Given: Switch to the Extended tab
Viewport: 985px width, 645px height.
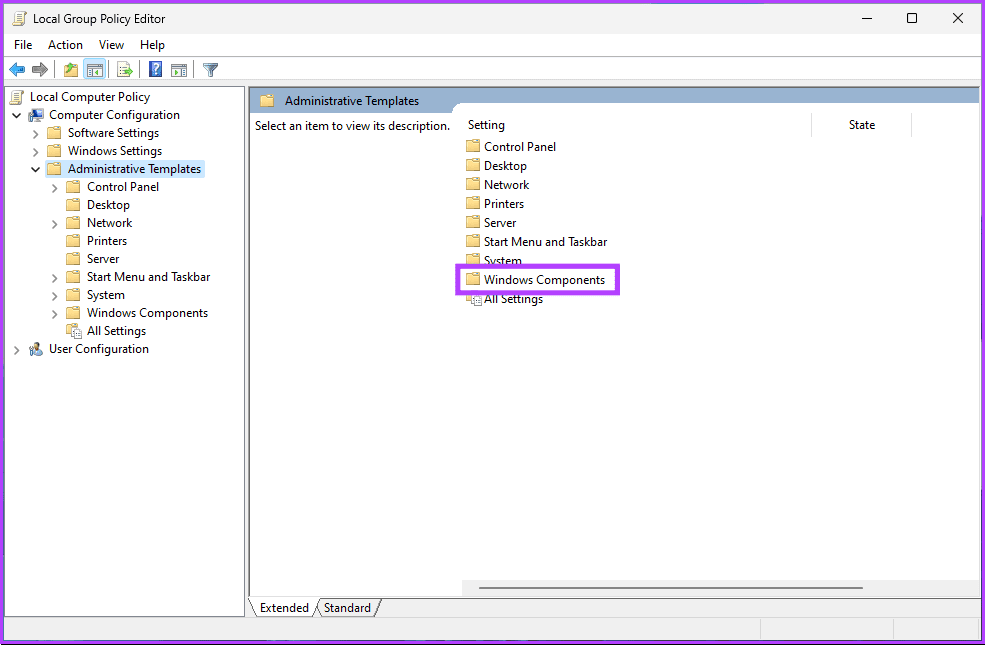Looking at the screenshot, I should 284,607.
